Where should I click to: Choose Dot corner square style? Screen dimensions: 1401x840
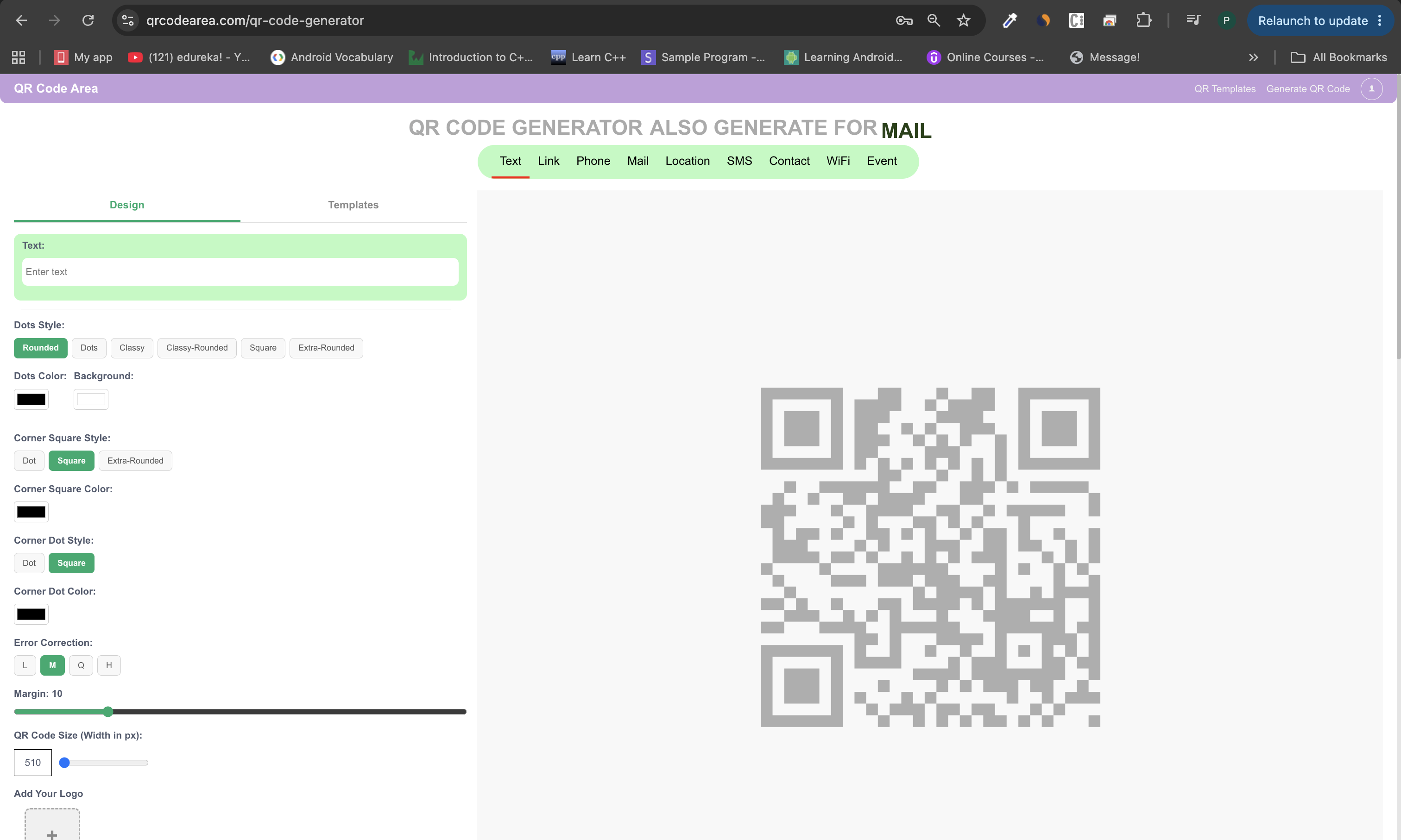(29, 460)
